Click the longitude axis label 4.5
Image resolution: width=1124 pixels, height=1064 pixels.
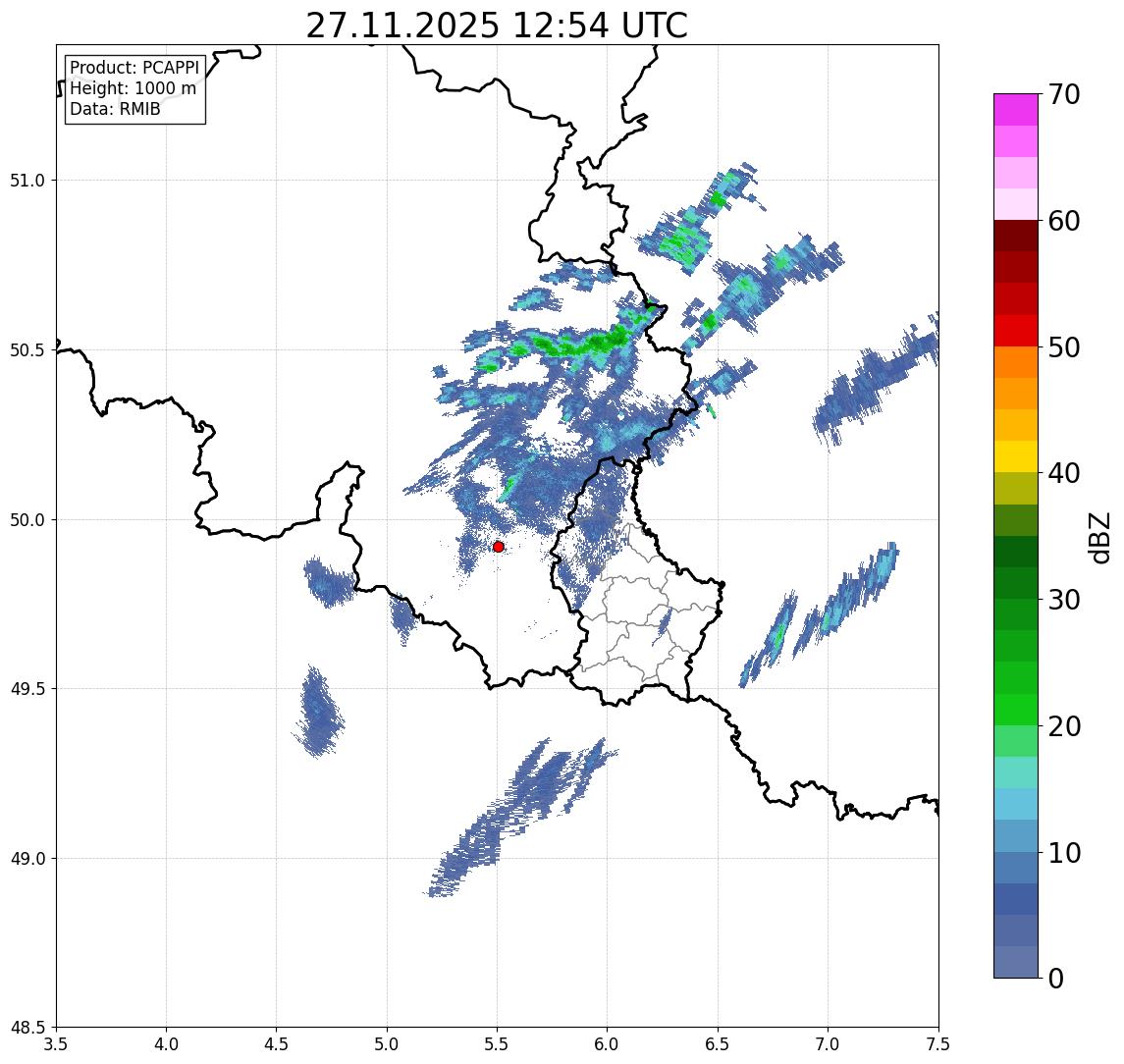point(277,1044)
